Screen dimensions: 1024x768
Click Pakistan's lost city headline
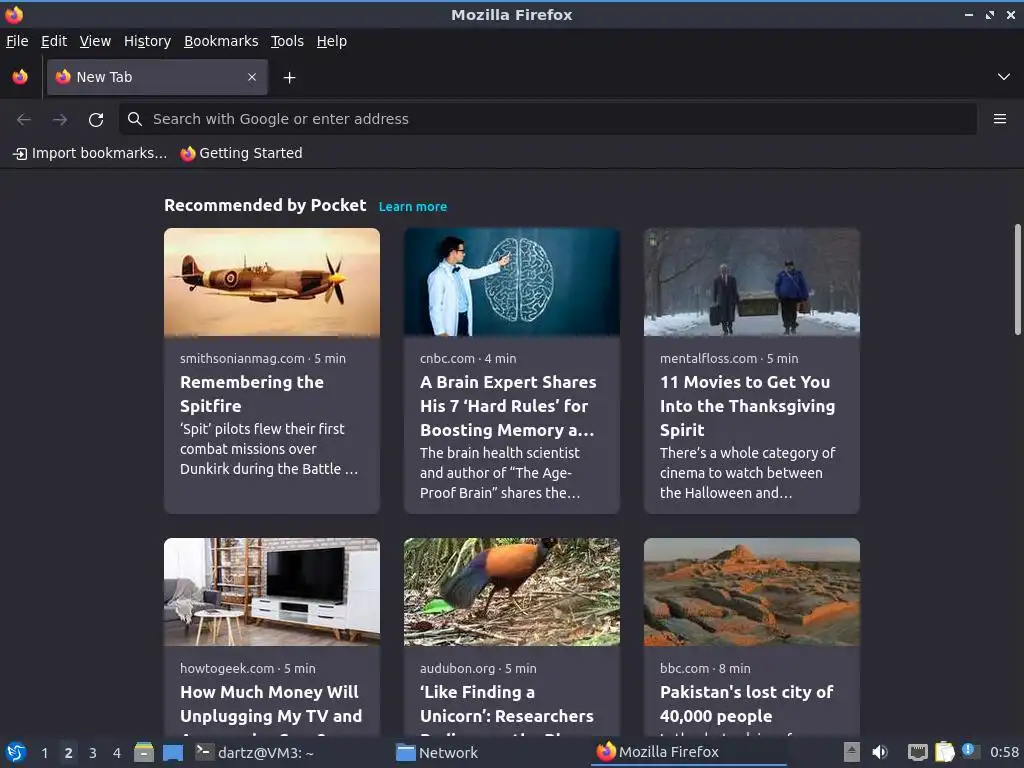[746, 704]
